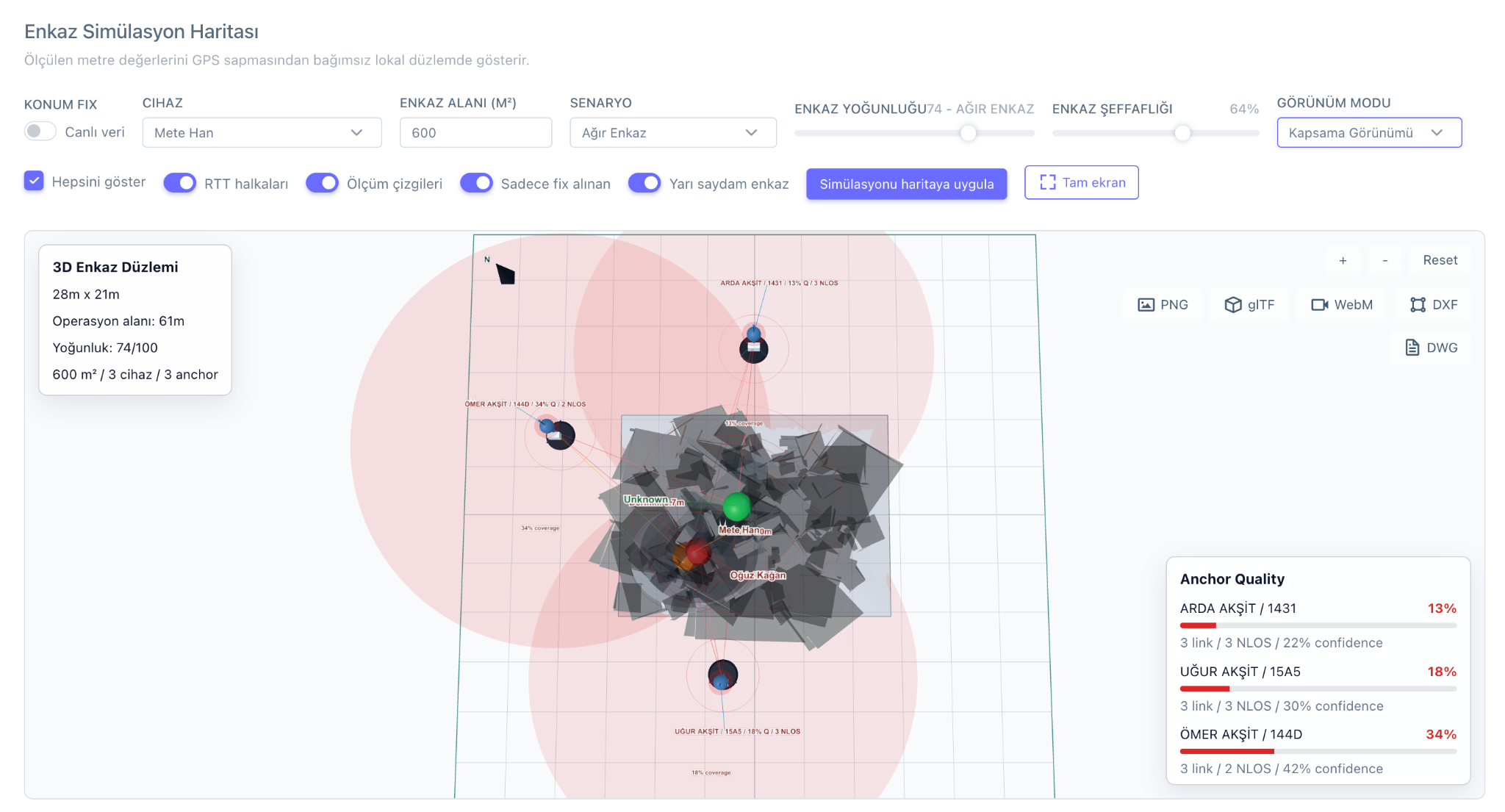The height and width of the screenshot is (812, 1505).
Task: Click the Enkaz Yoğunluğu slider handle
Action: point(969,133)
